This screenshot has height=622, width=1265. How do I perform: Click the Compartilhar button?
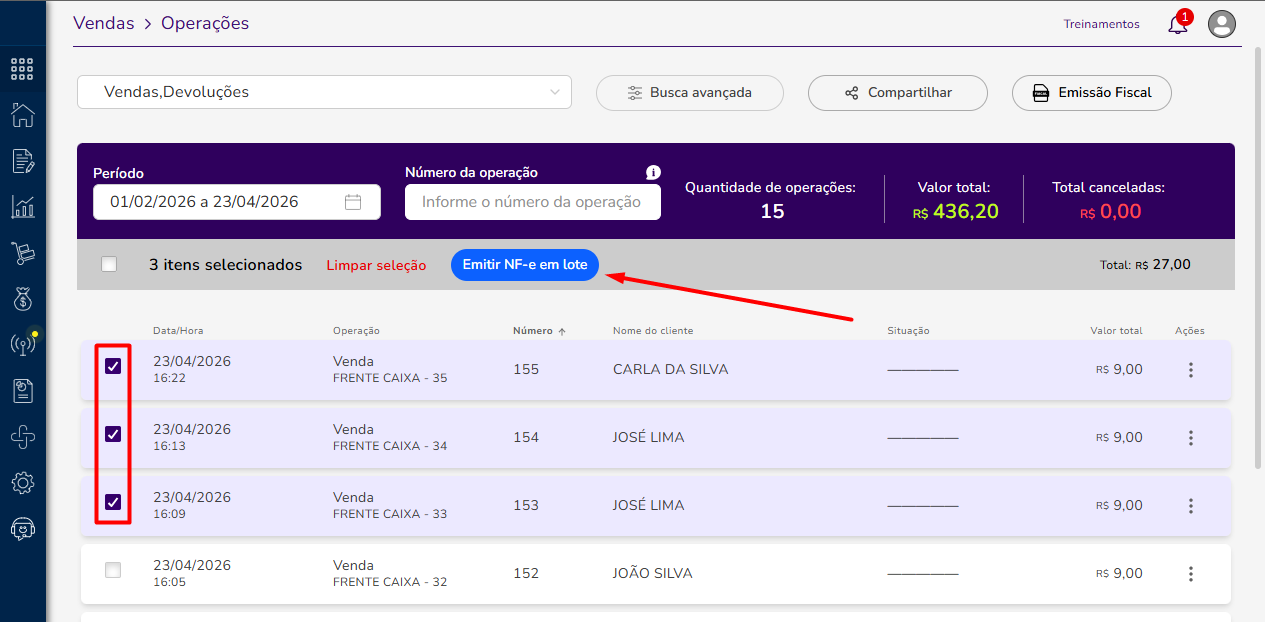point(898,93)
